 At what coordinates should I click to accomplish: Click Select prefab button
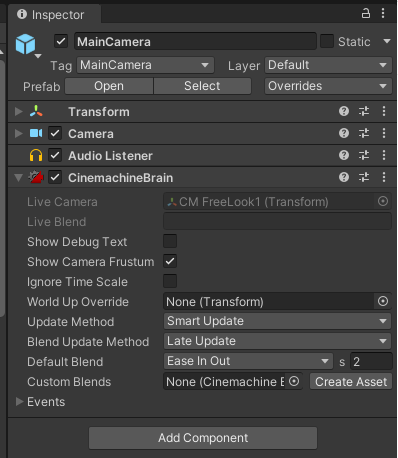point(202,86)
